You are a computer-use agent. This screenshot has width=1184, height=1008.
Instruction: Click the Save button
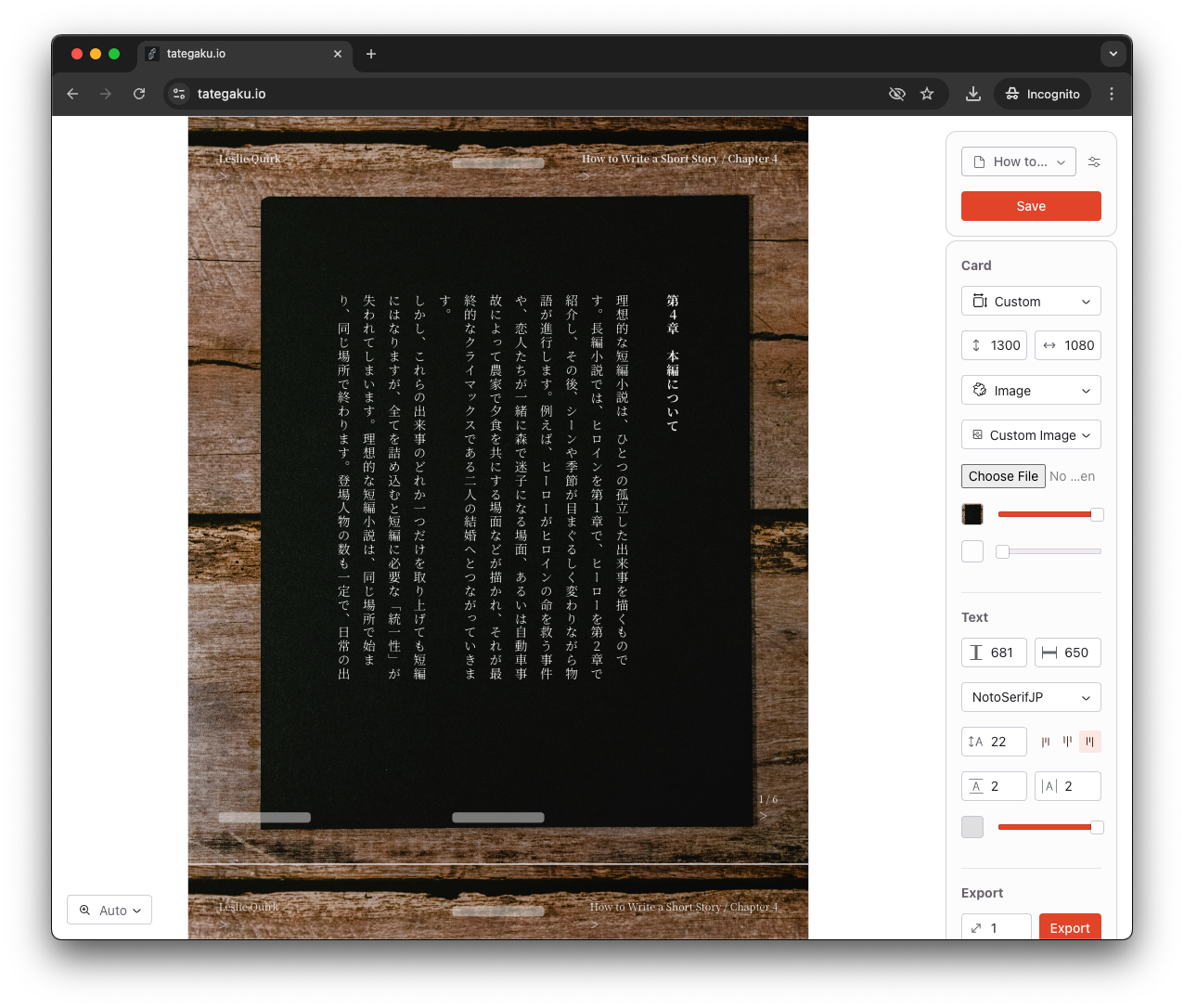click(1031, 206)
